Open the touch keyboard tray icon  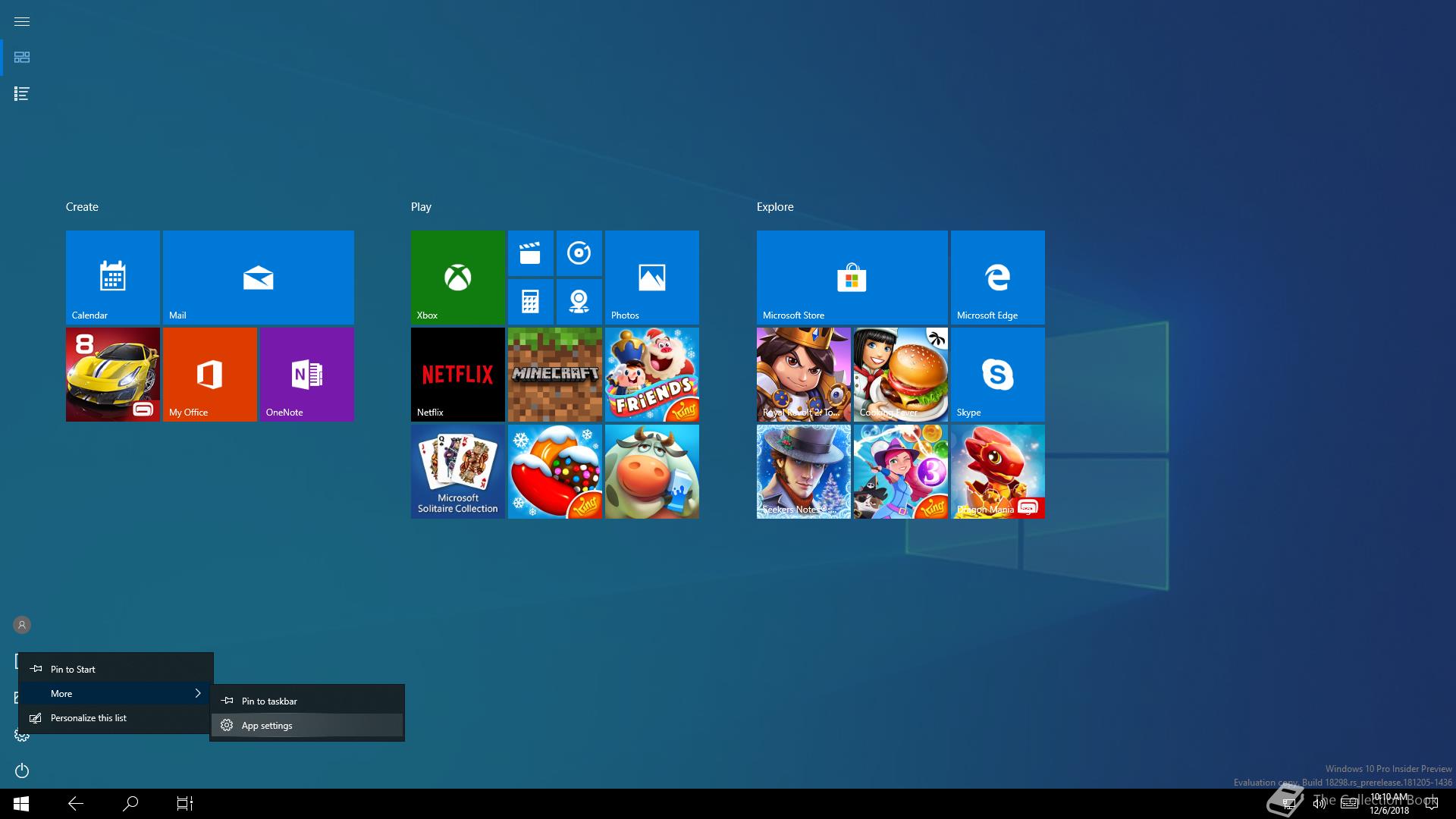click(x=1349, y=804)
